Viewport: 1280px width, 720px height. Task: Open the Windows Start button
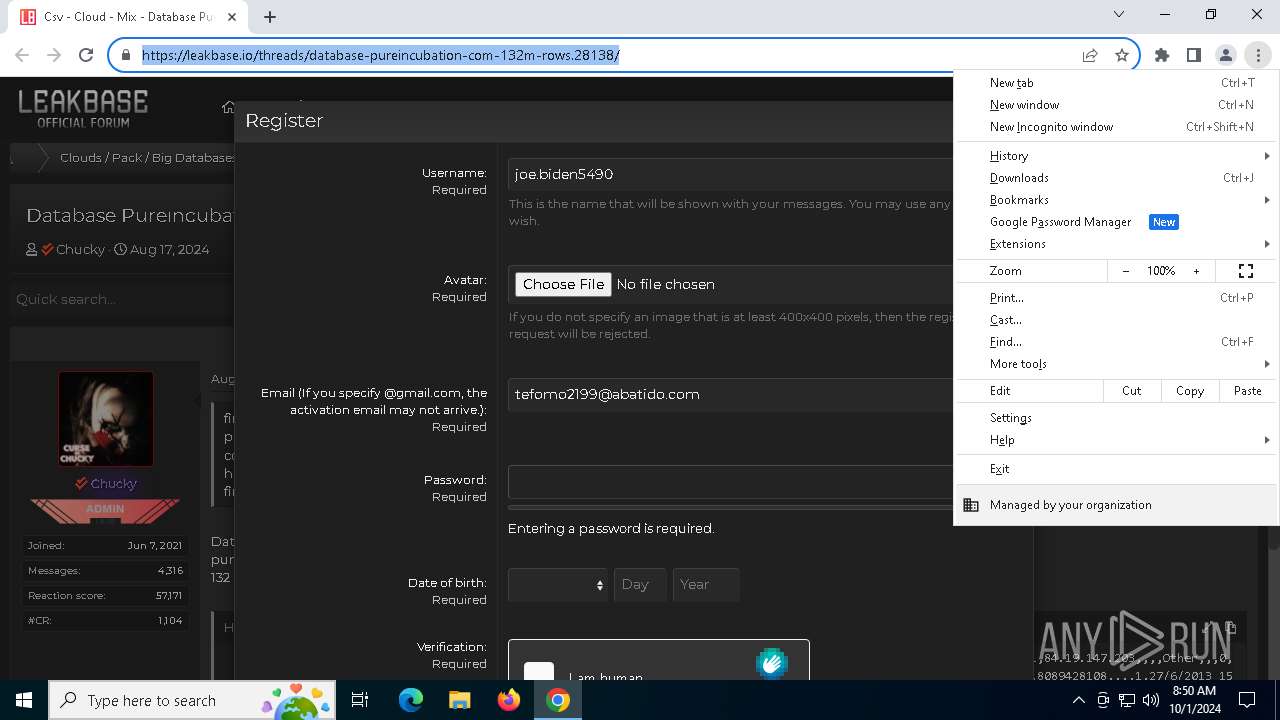(24, 700)
